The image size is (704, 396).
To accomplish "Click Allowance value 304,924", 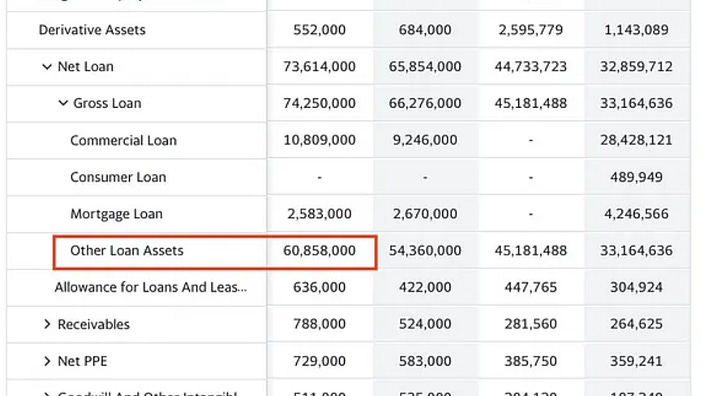I will [x=636, y=287].
